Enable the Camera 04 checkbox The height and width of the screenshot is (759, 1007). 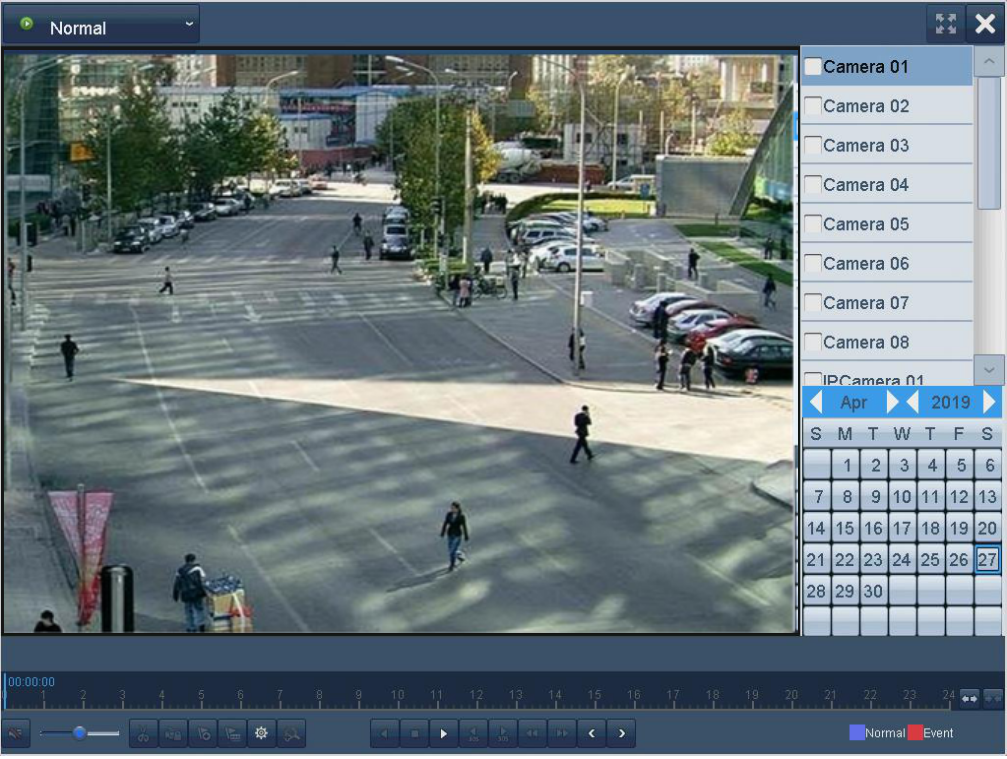(x=814, y=185)
